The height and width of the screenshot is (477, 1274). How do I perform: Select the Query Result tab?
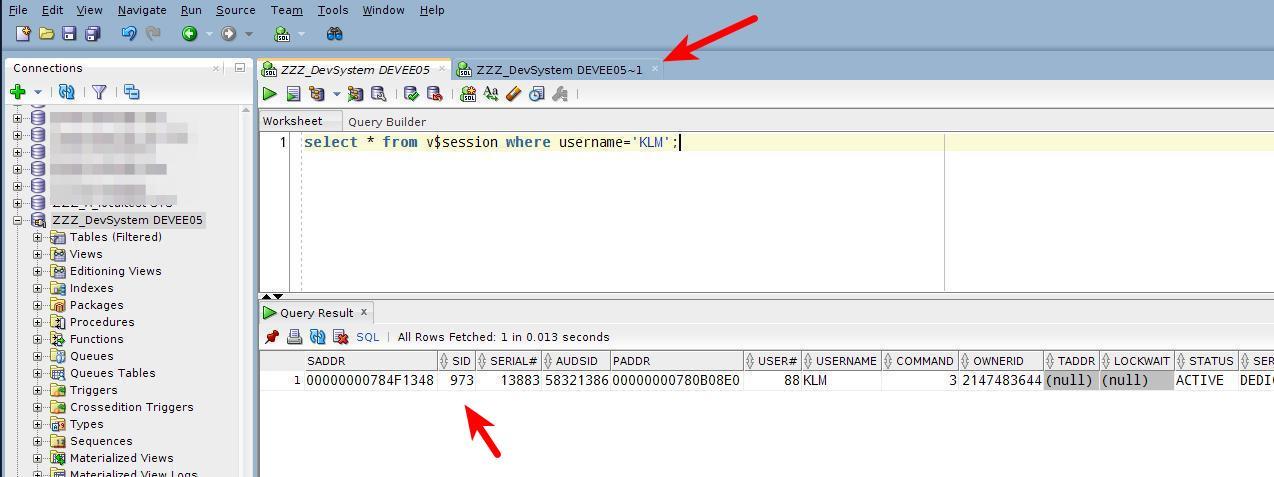pos(316,313)
